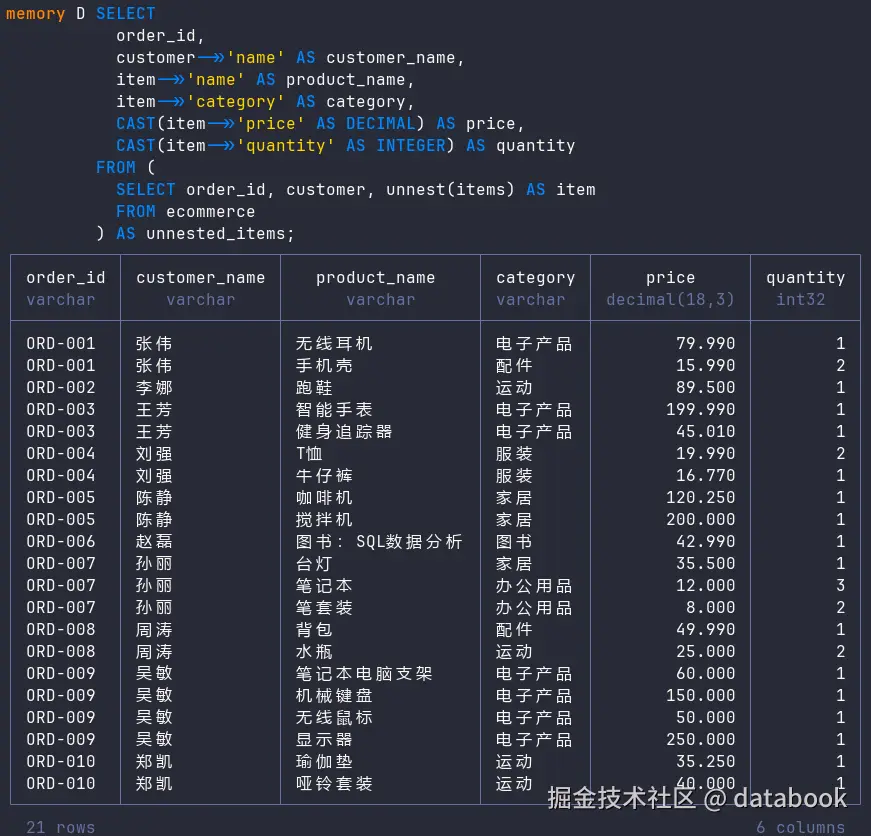Select the 李娜 customer cell
The image size is (871, 836).
pyautogui.click(x=154, y=387)
